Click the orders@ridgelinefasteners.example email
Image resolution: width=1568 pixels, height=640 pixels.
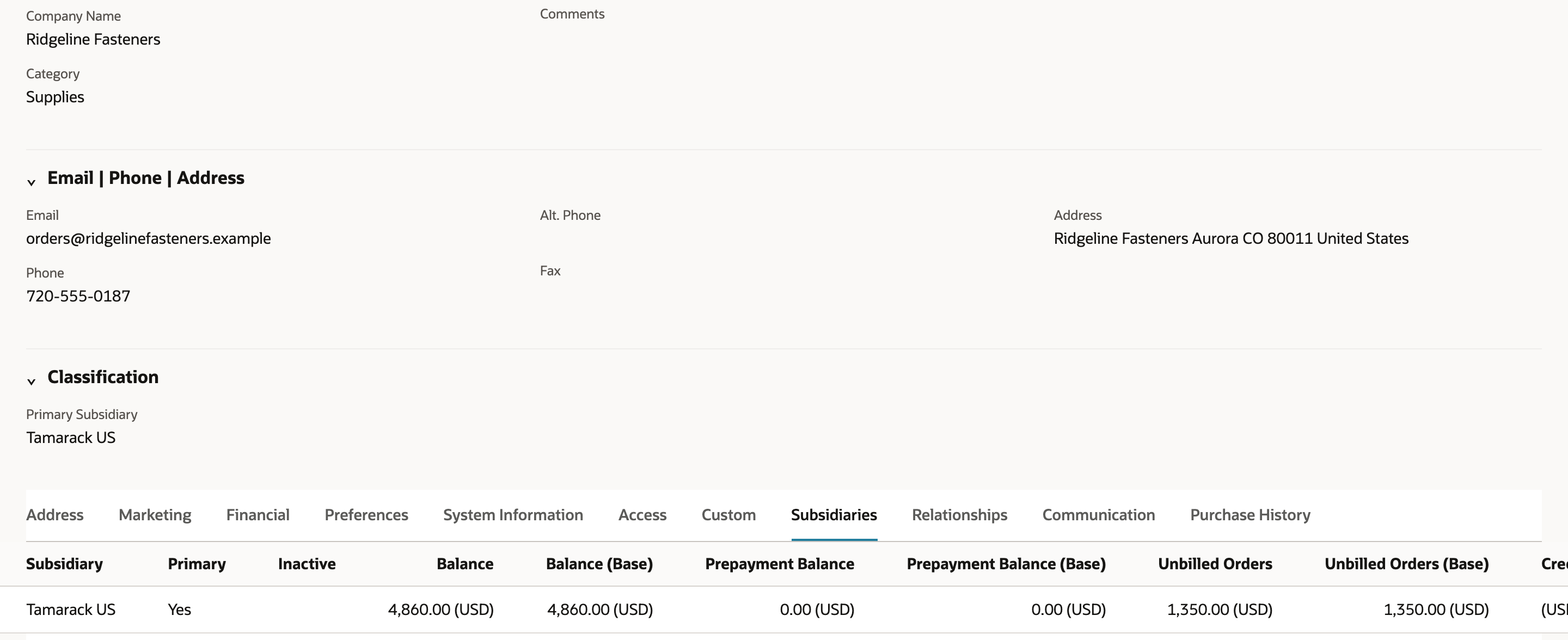[149, 238]
